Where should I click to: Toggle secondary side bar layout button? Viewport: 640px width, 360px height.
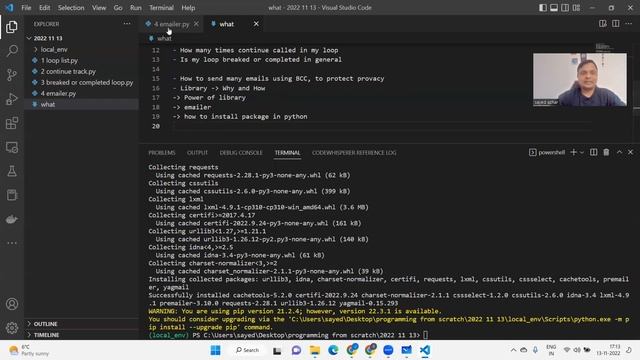[565, 8]
